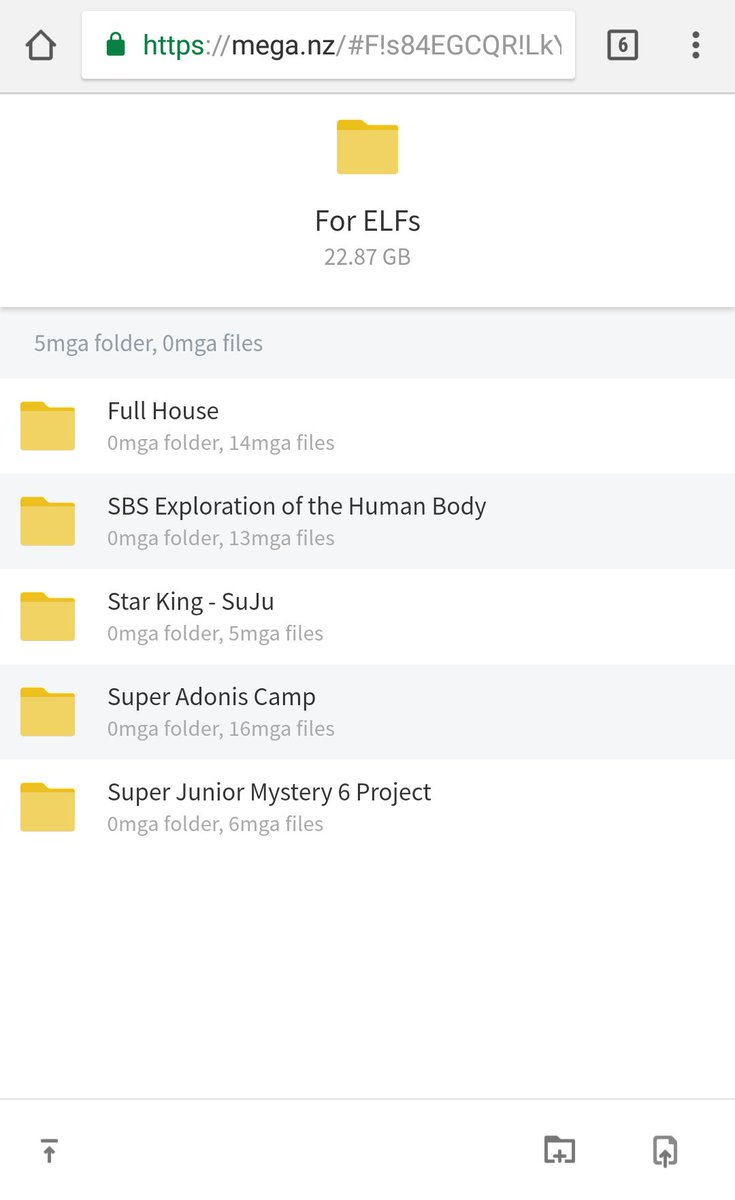Tap the 16mga files count text
This screenshot has height=1200, width=735.
point(282,728)
